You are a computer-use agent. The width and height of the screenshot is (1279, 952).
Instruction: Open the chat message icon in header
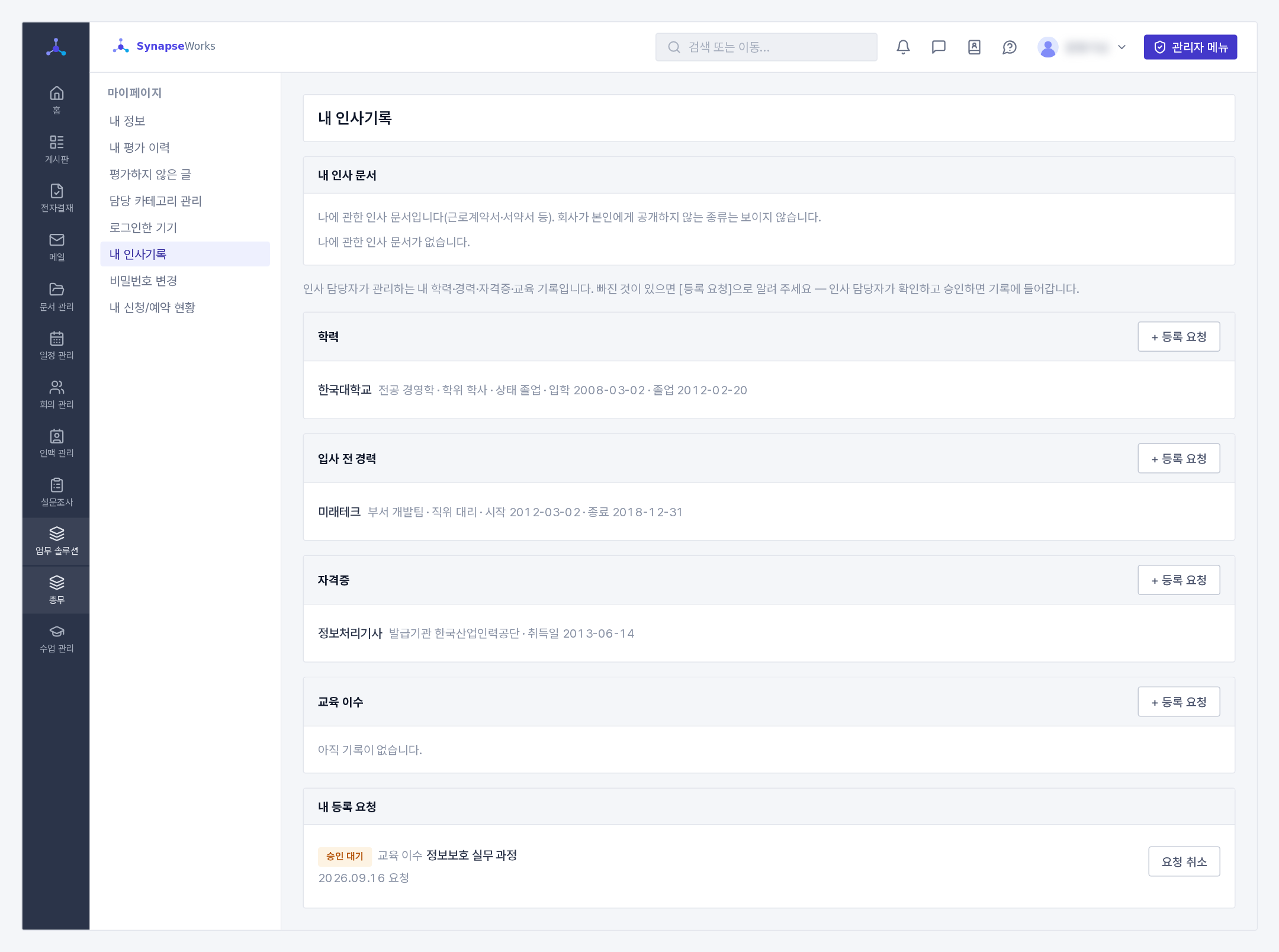click(939, 47)
